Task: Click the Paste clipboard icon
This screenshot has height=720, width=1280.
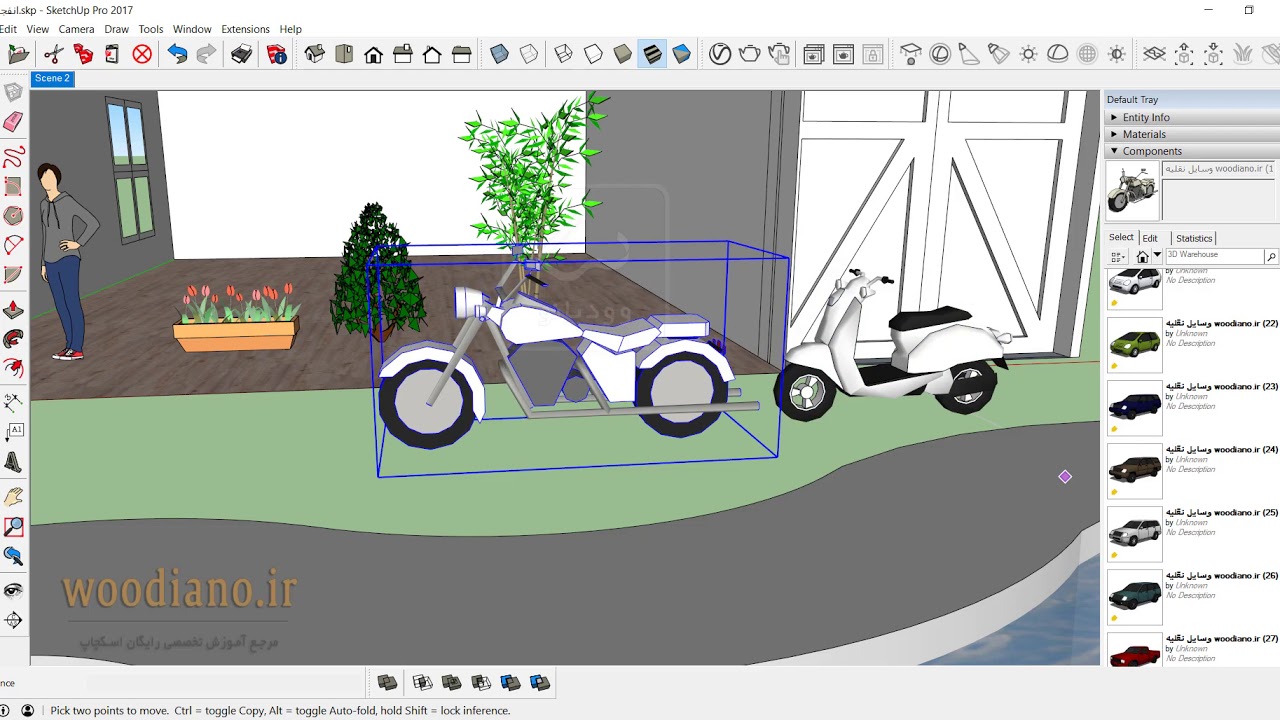Action: pos(112,54)
